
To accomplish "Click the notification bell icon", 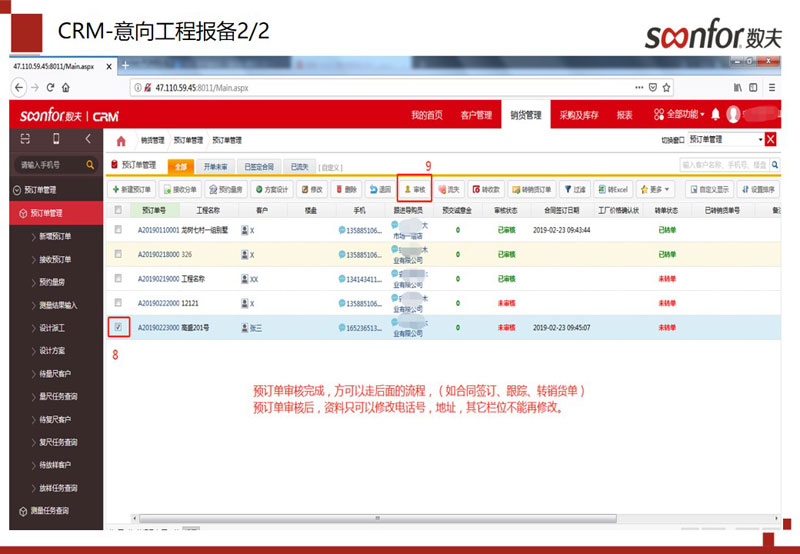I will (716, 115).
